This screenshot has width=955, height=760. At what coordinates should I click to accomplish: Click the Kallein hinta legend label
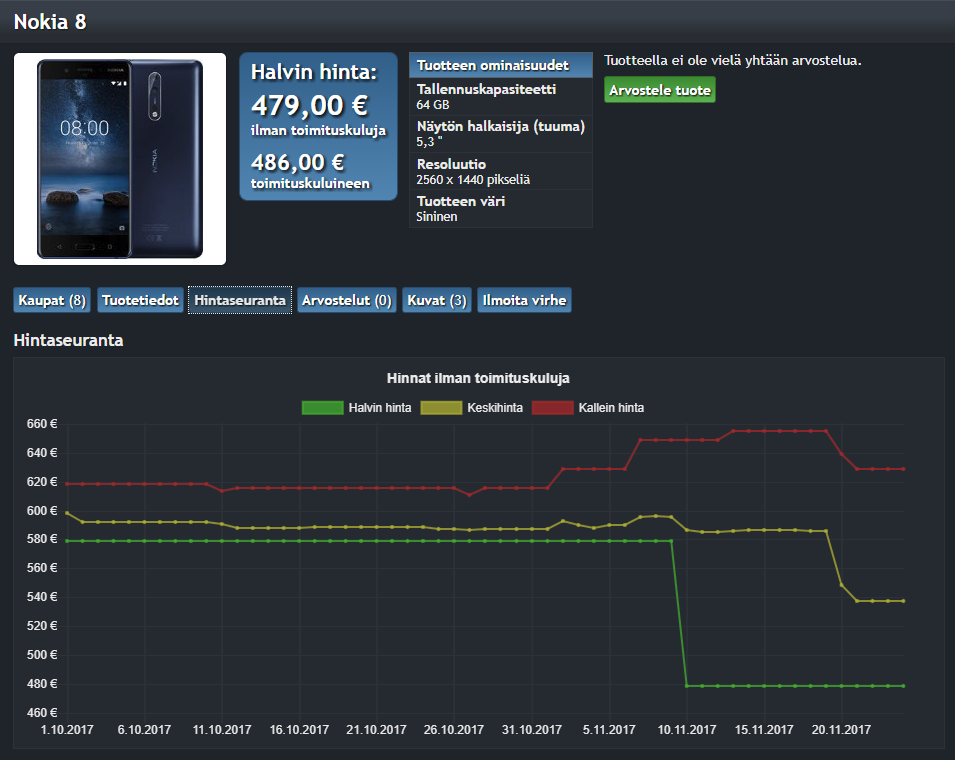coord(611,408)
